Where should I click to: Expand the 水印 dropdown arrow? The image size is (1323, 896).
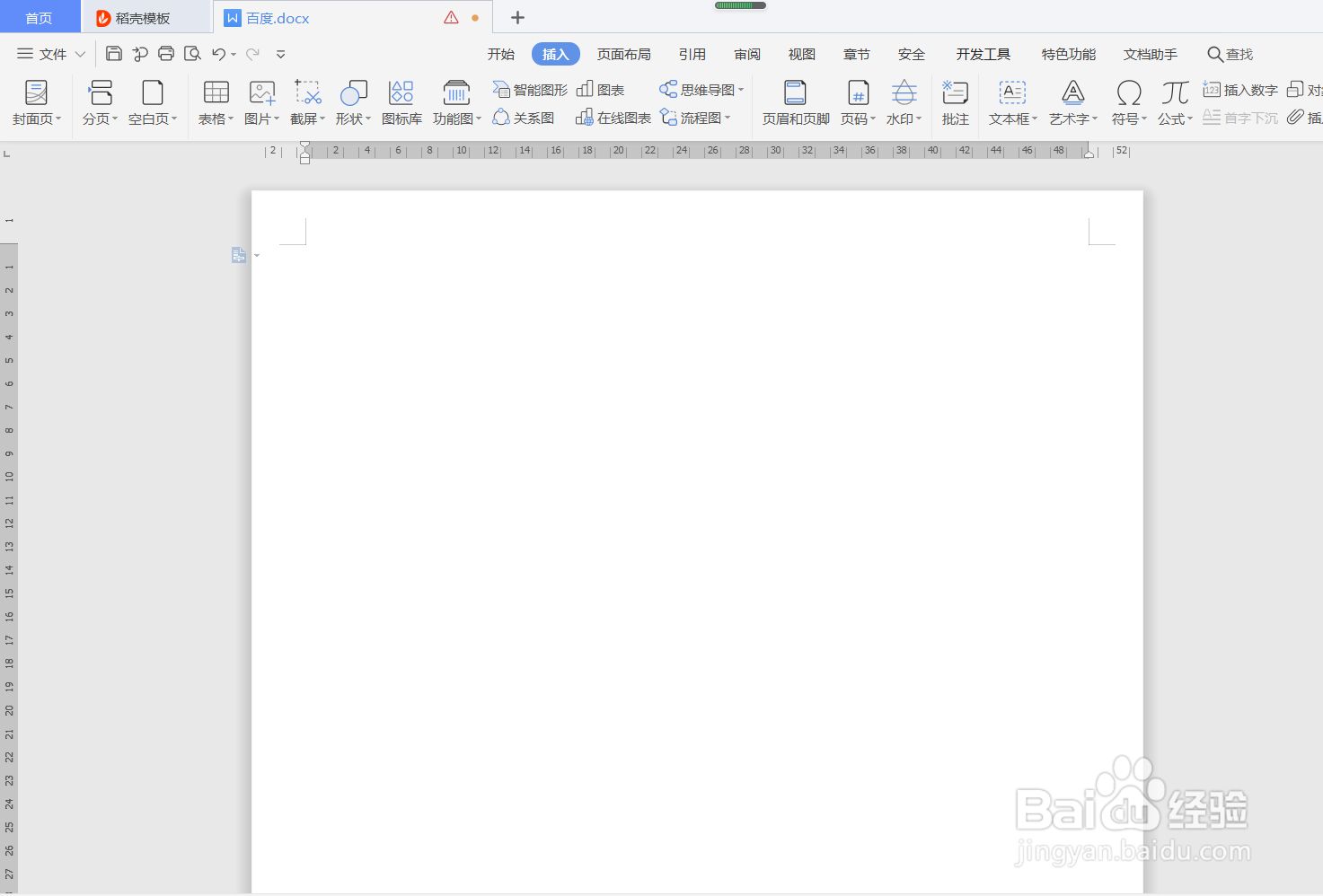tap(919, 119)
